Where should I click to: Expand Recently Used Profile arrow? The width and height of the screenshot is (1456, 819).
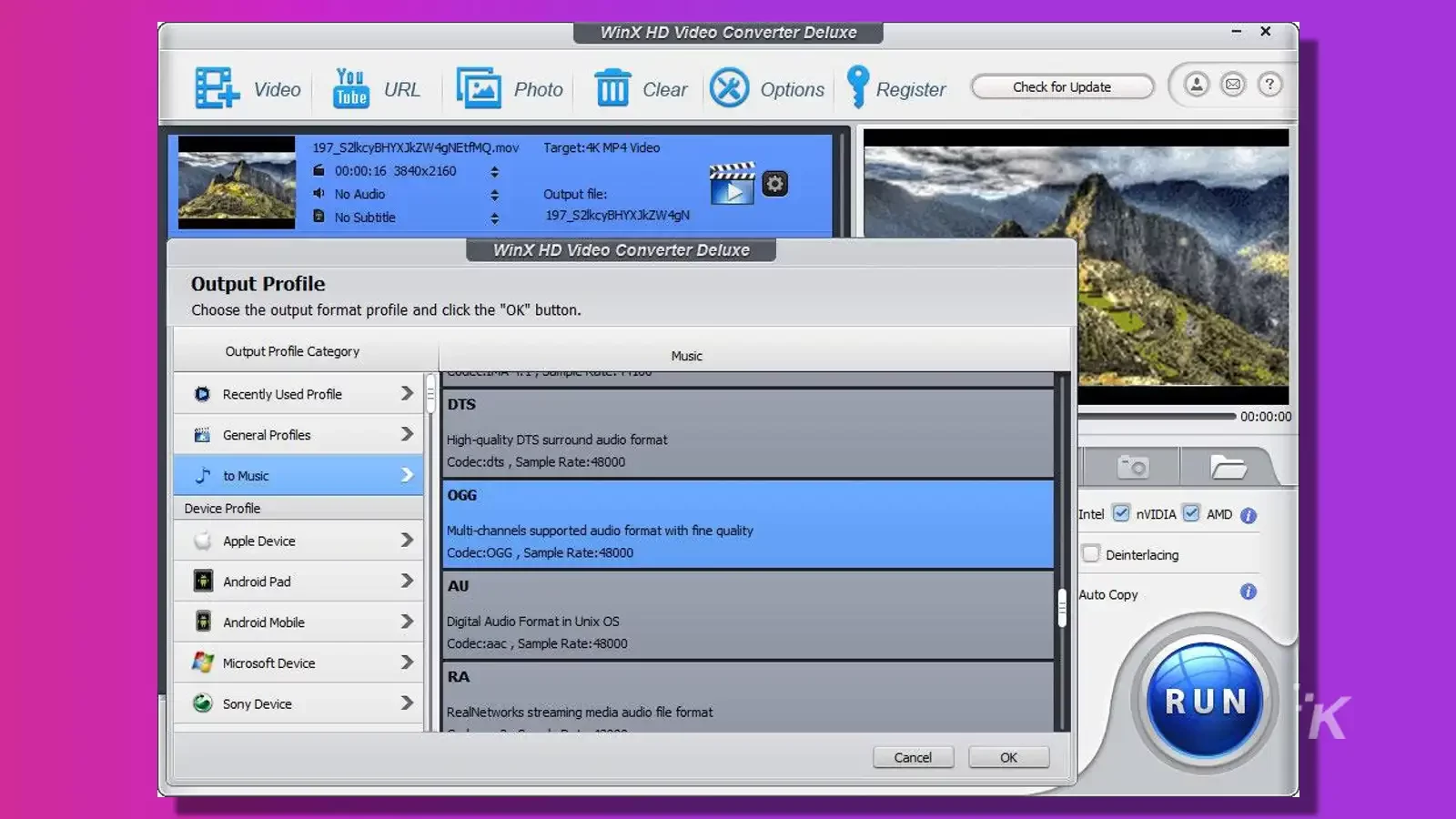pyautogui.click(x=407, y=393)
